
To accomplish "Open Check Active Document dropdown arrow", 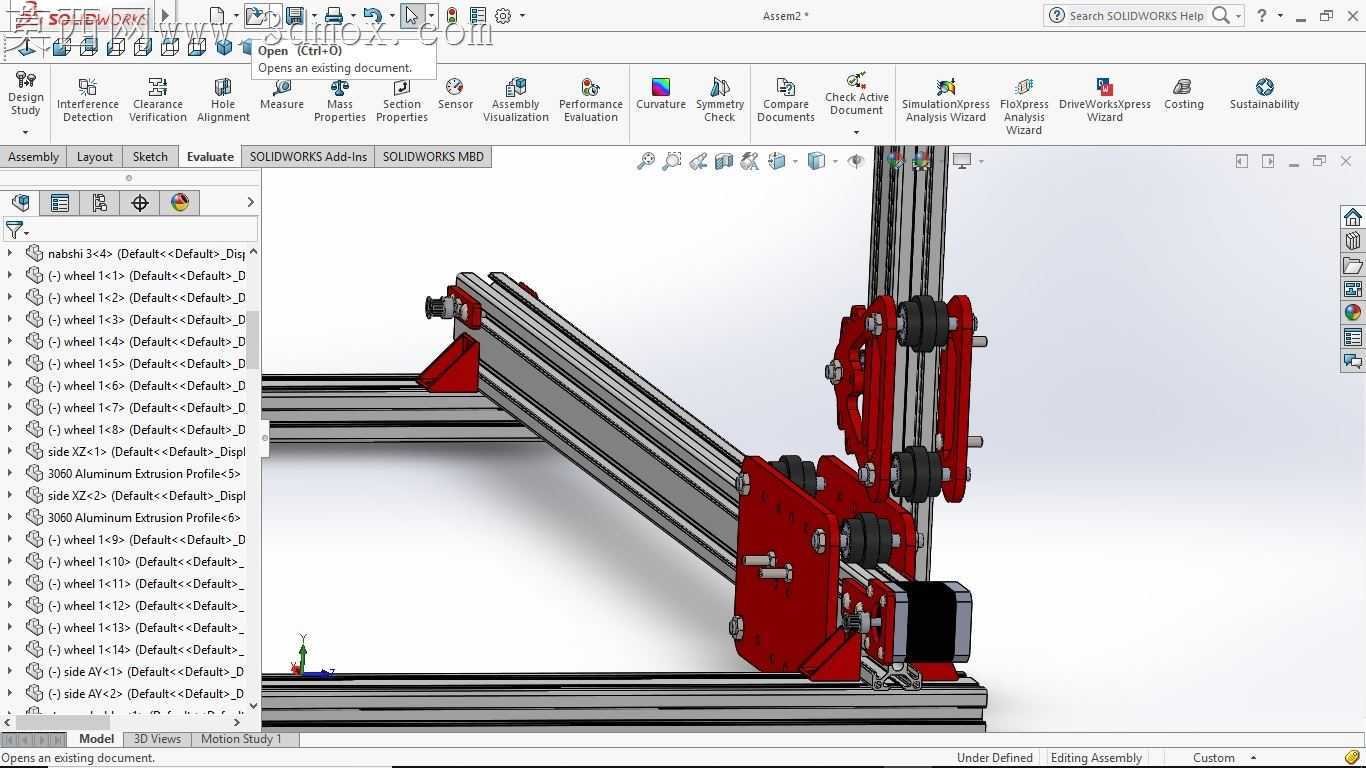I will pos(856,132).
